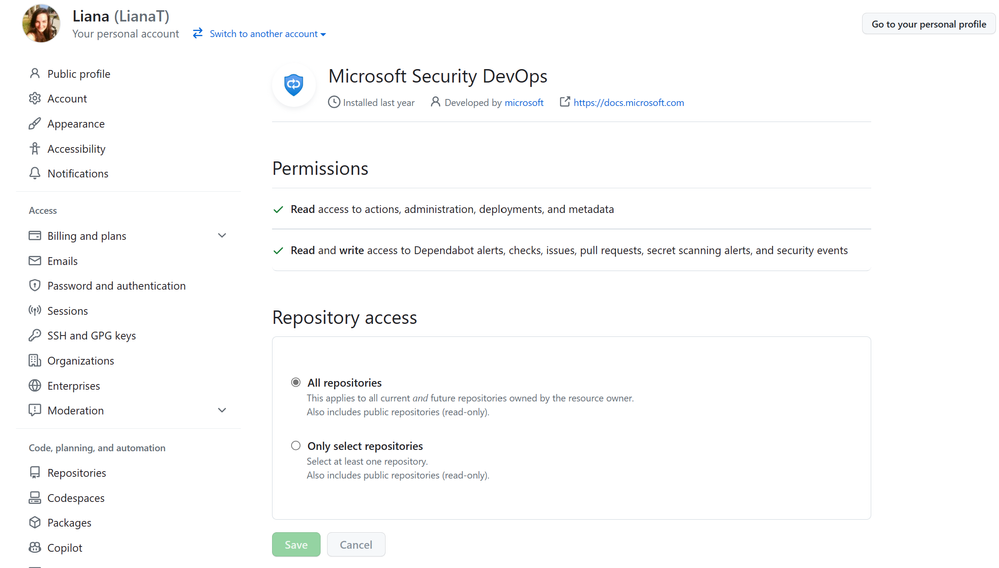Click Liana's profile avatar photo
The height and width of the screenshot is (568, 999).
pos(41,24)
